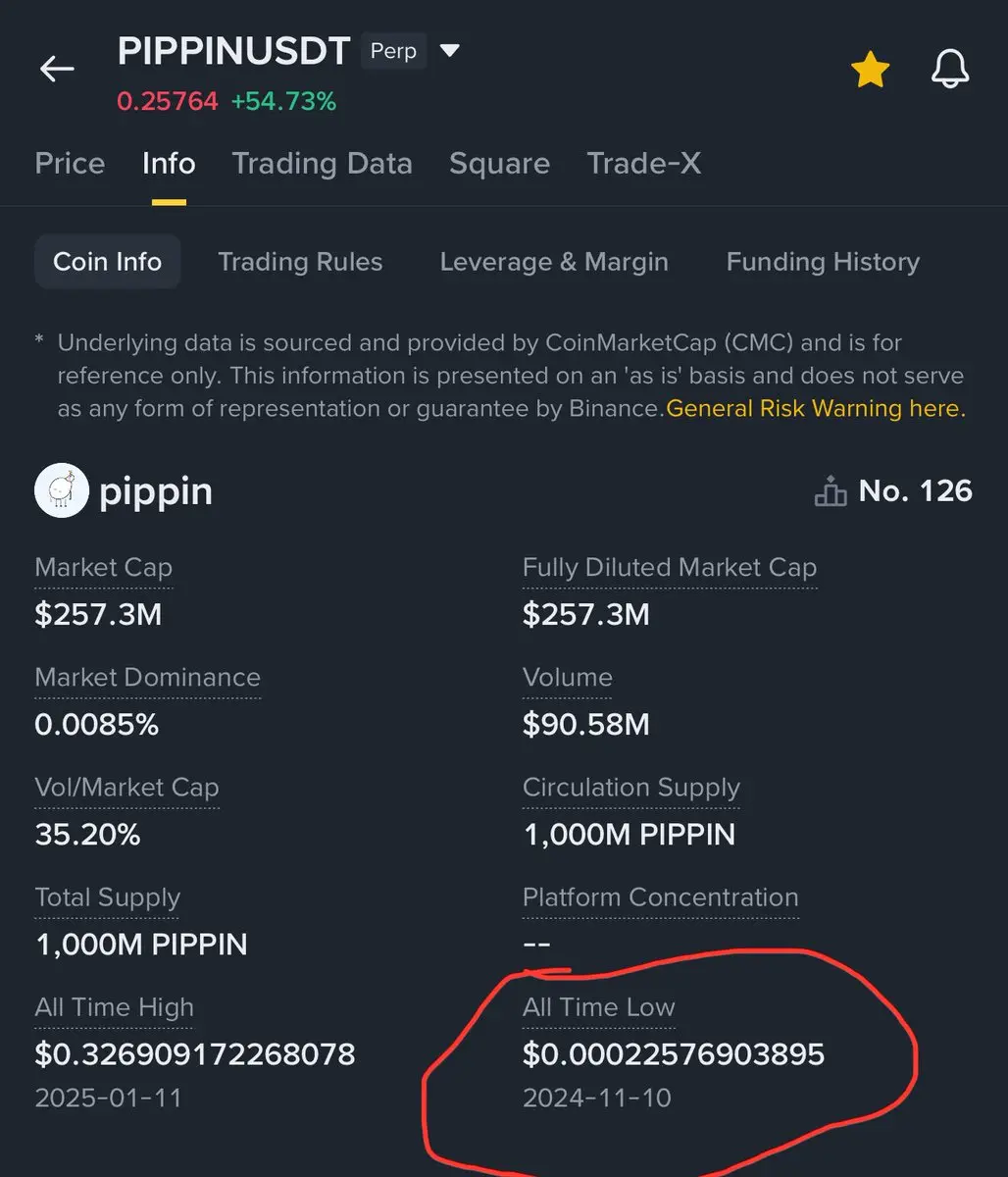Open price alert bell icon

(949, 71)
